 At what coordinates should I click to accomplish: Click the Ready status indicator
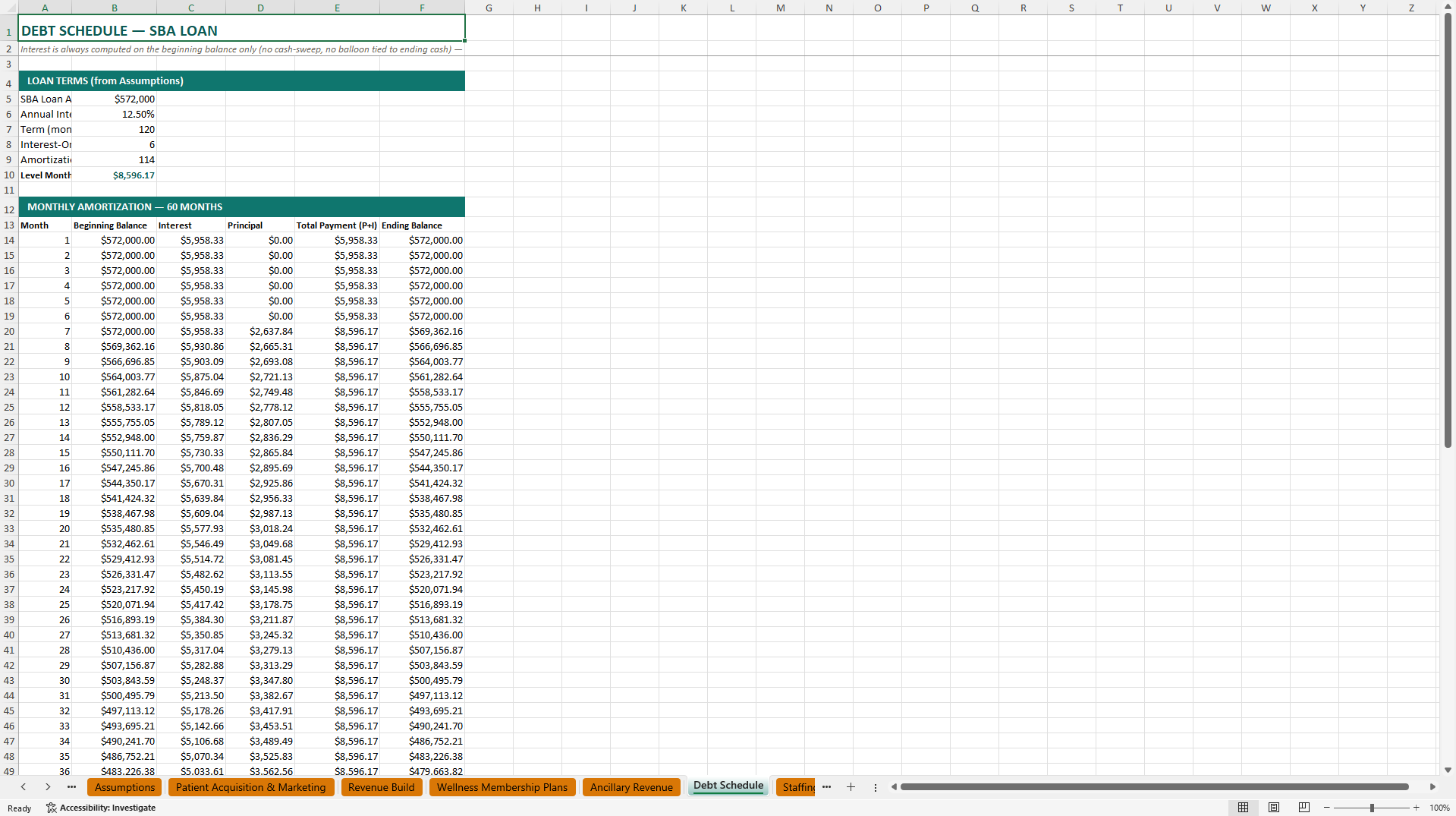tap(20, 808)
